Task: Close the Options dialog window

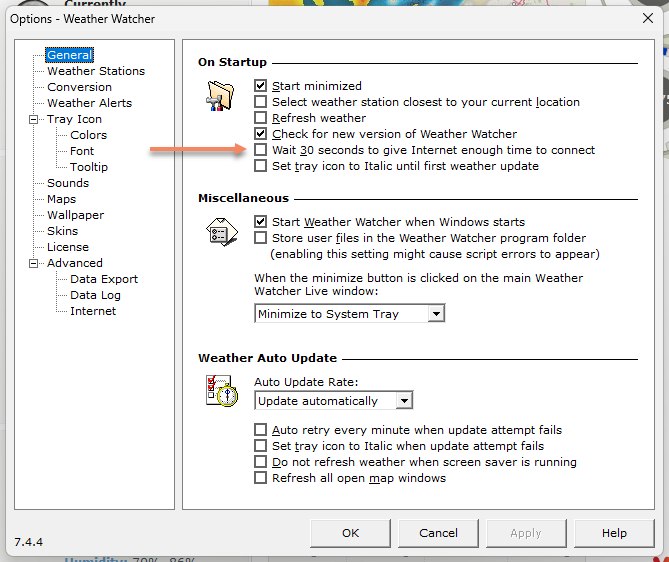Action: click(x=646, y=18)
